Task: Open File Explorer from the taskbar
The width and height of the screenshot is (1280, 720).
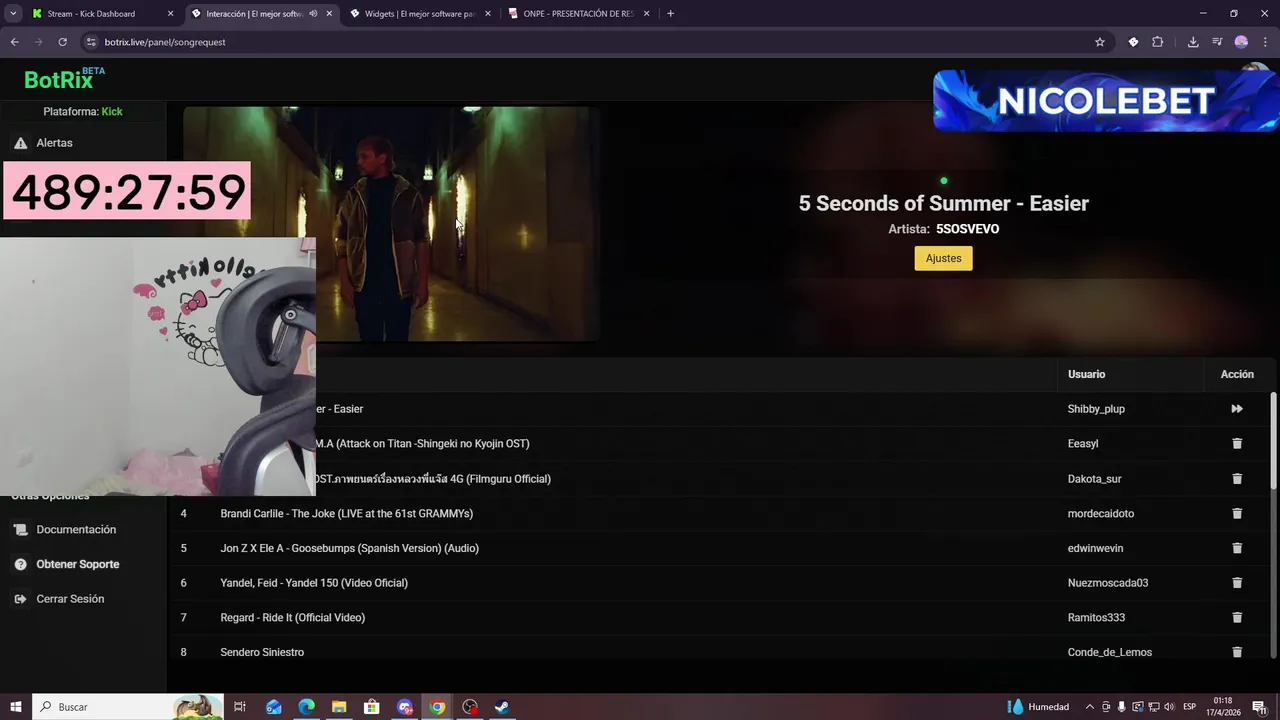Action: pyautogui.click(x=339, y=707)
